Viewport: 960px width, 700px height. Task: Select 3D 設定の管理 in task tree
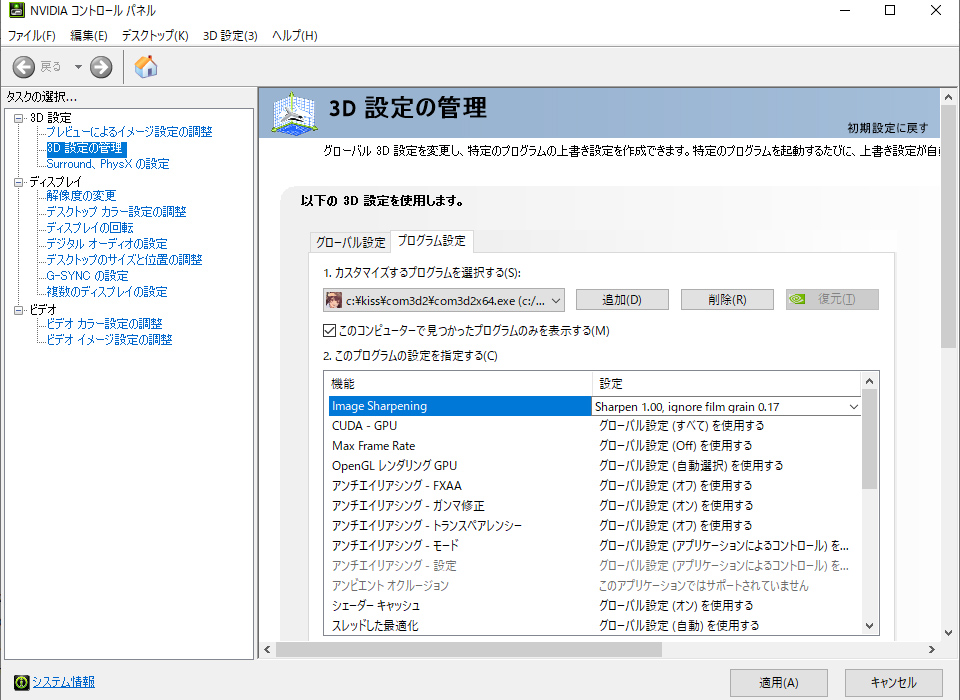tap(86, 148)
